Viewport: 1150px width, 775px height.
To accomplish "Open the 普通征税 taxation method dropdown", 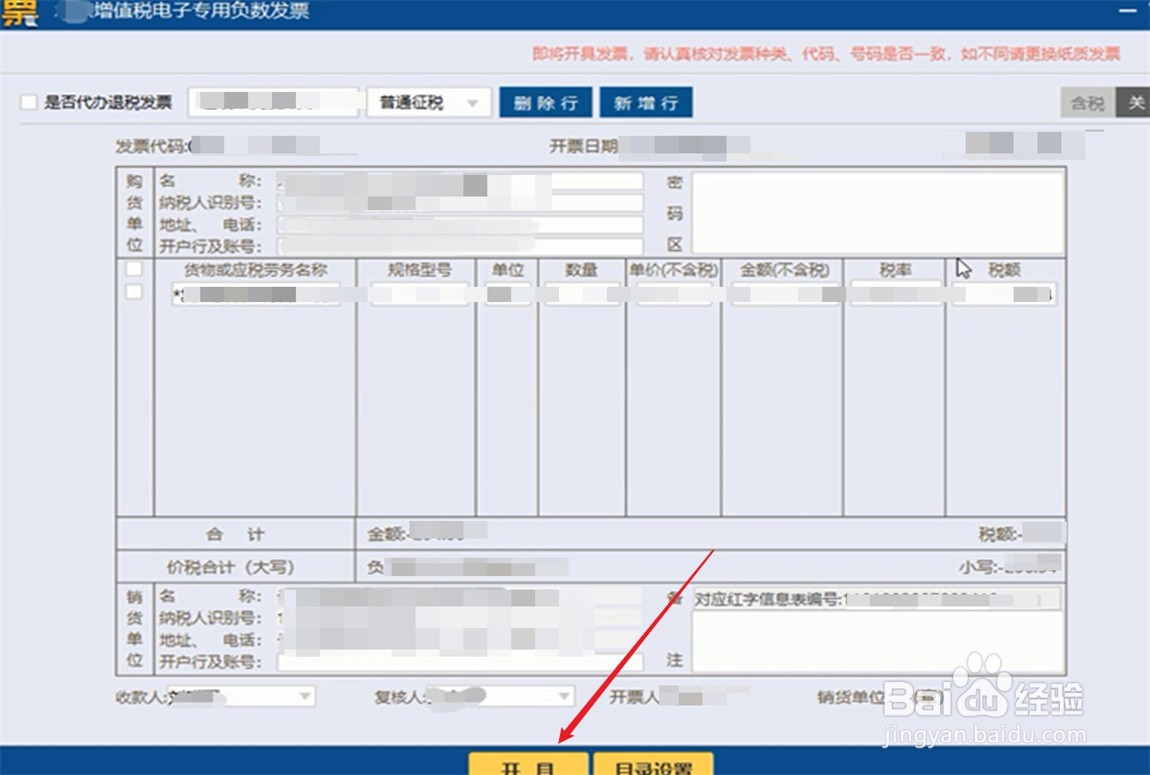I will point(428,101).
